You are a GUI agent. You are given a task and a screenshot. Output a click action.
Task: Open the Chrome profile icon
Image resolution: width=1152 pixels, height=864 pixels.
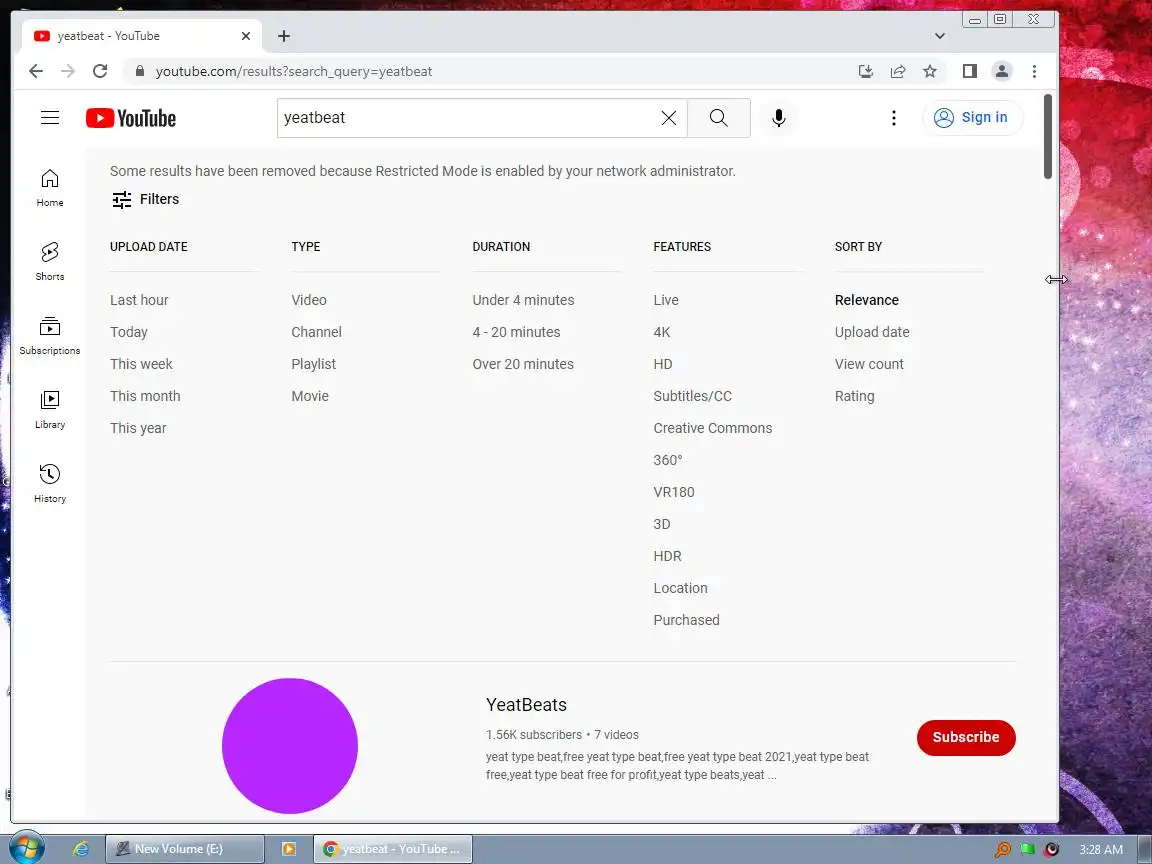coord(1001,71)
